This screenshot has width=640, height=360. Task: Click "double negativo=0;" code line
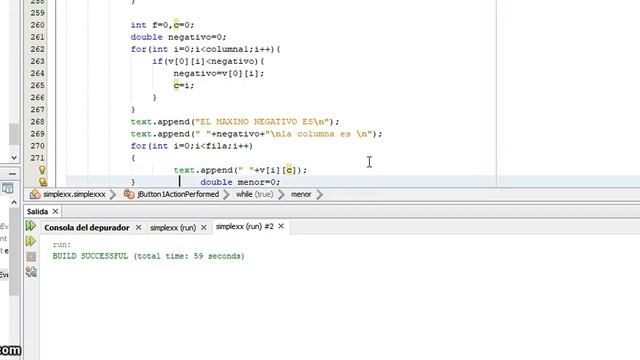(x=178, y=37)
